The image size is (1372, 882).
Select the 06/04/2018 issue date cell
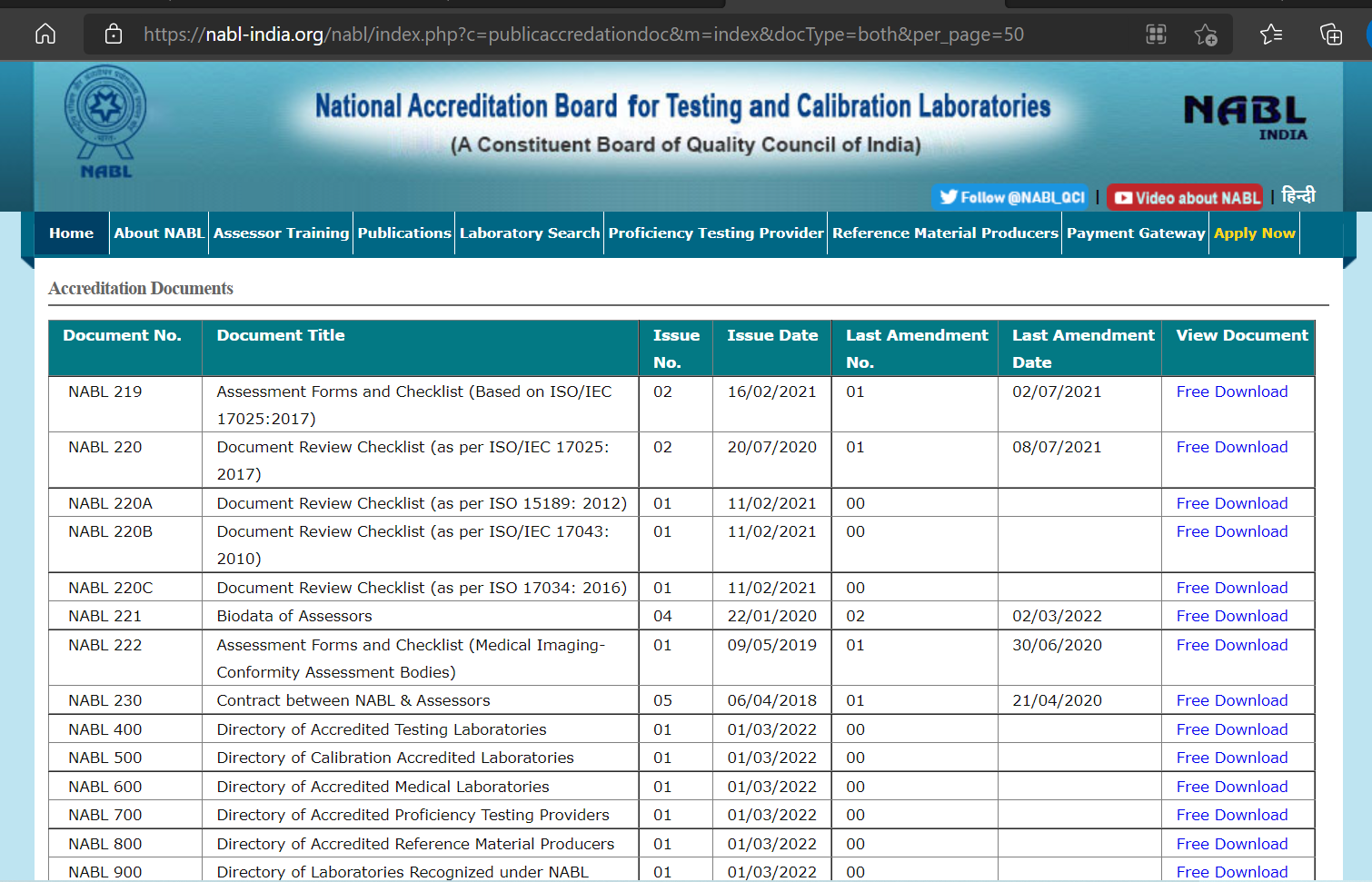tap(772, 700)
